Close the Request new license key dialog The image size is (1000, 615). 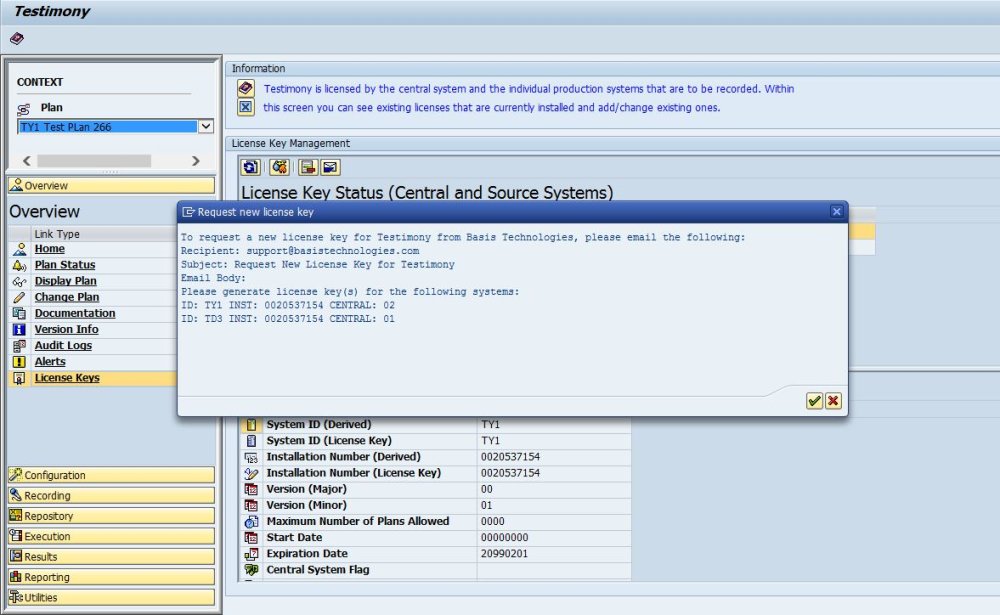tap(837, 212)
